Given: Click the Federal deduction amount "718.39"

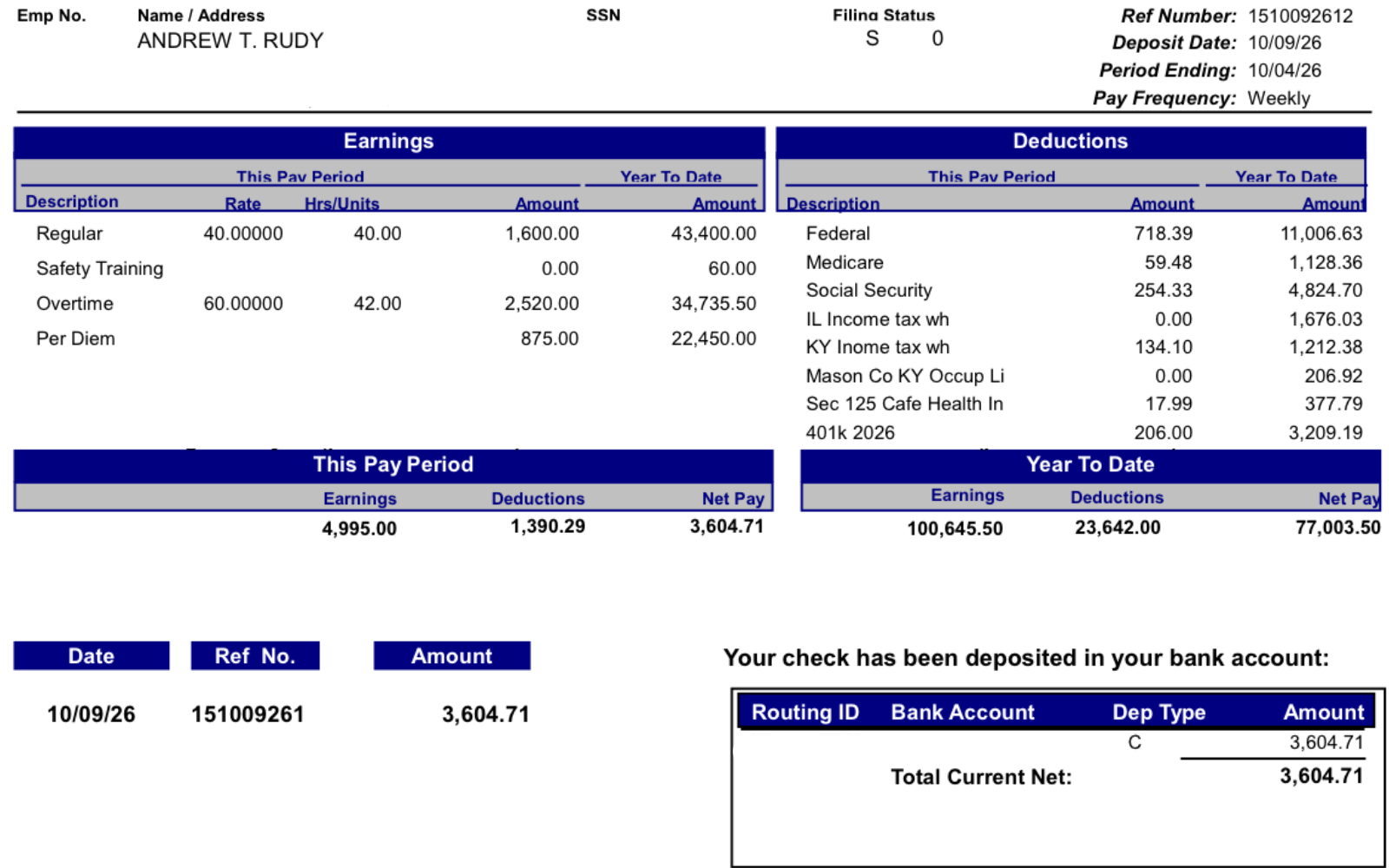Looking at the screenshot, I should (1163, 233).
